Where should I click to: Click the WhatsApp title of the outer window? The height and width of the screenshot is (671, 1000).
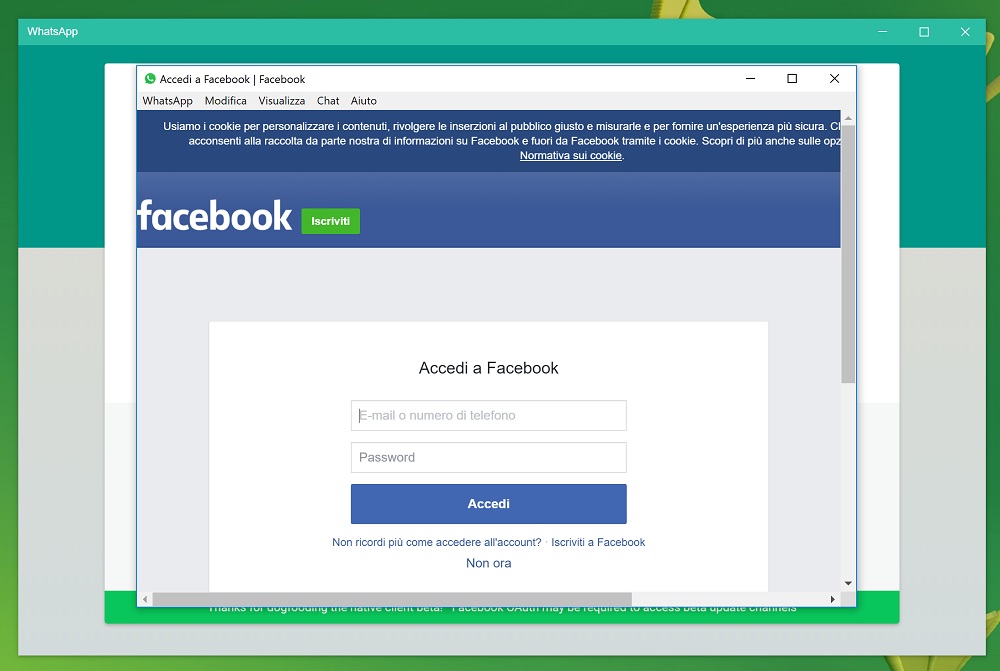[52, 31]
